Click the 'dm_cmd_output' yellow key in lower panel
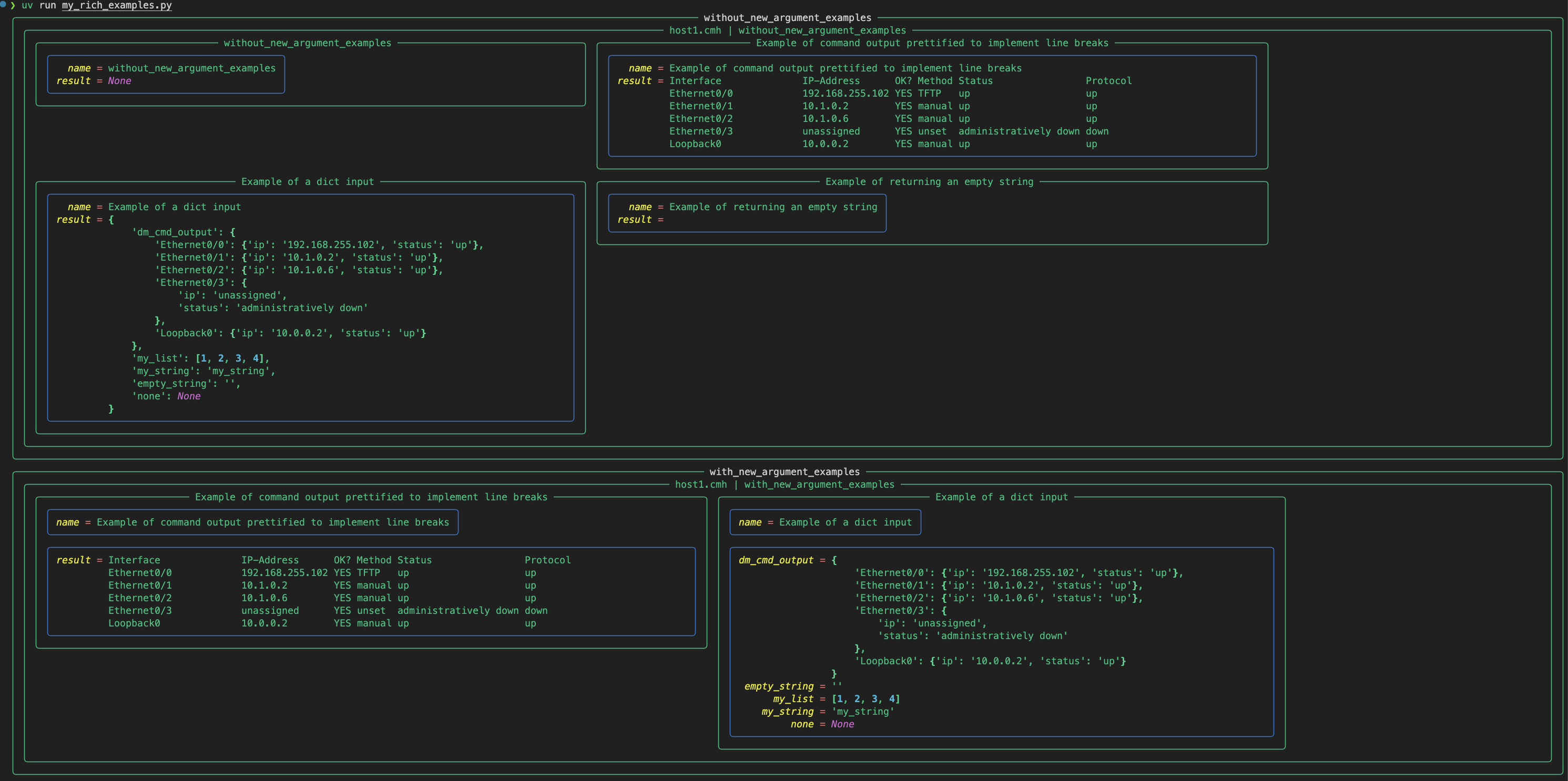This screenshot has height=781, width=1568. (x=776, y=560)
